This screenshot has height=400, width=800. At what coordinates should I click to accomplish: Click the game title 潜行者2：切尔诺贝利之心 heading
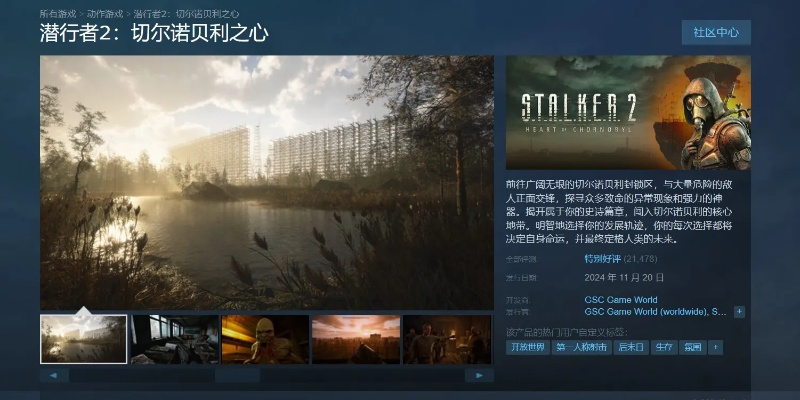154,33
